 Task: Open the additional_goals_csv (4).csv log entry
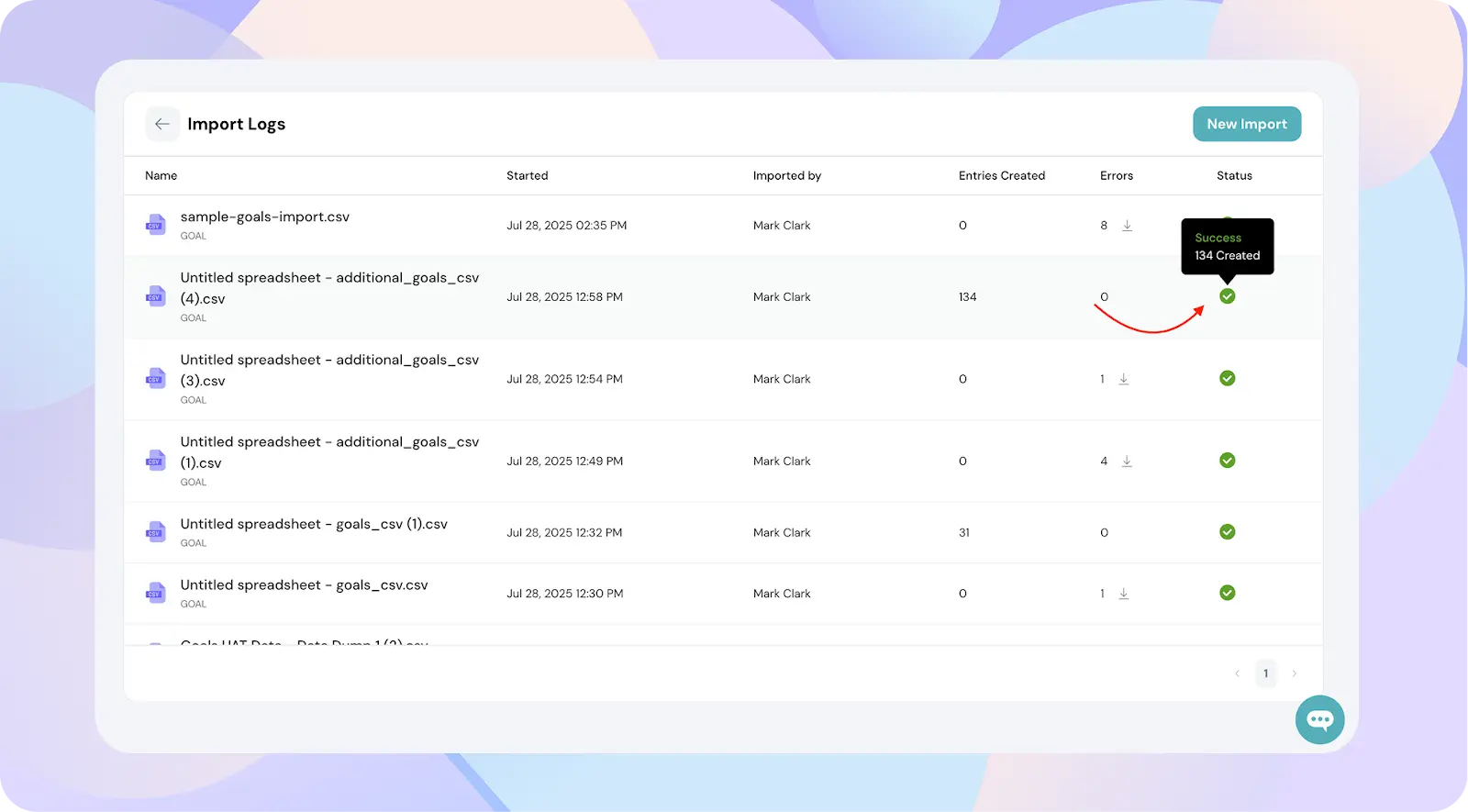pos(328,288)
